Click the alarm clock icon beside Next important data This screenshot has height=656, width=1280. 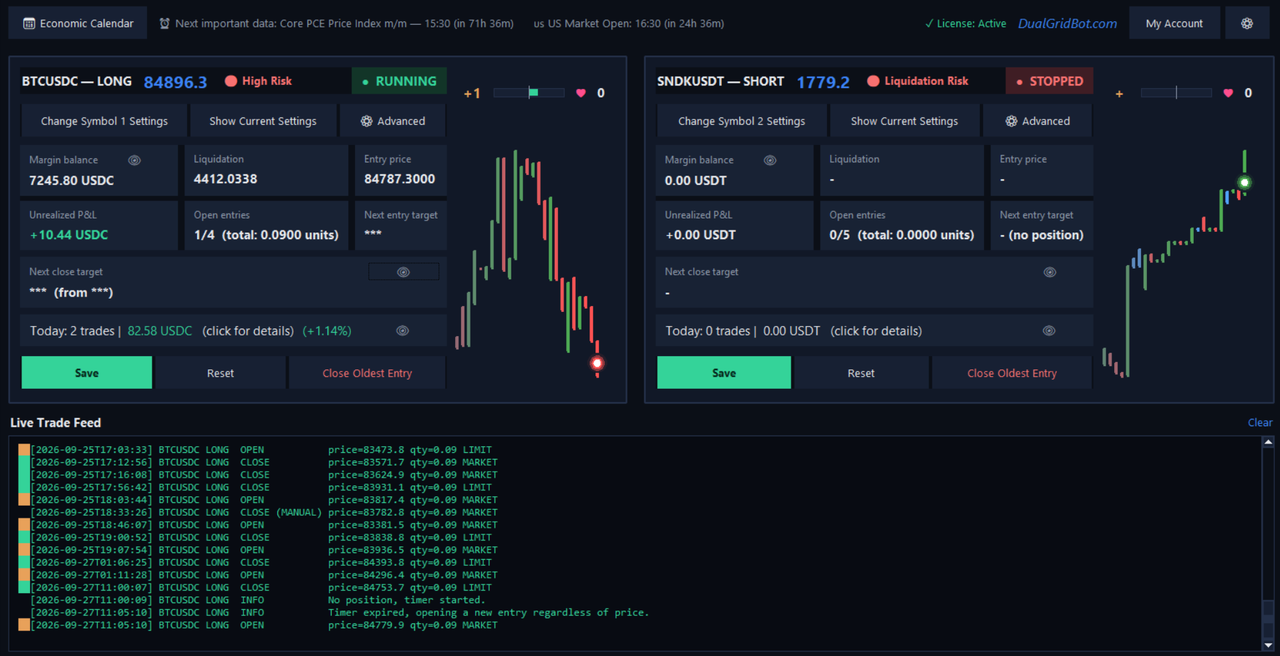[x=164, y=23]
